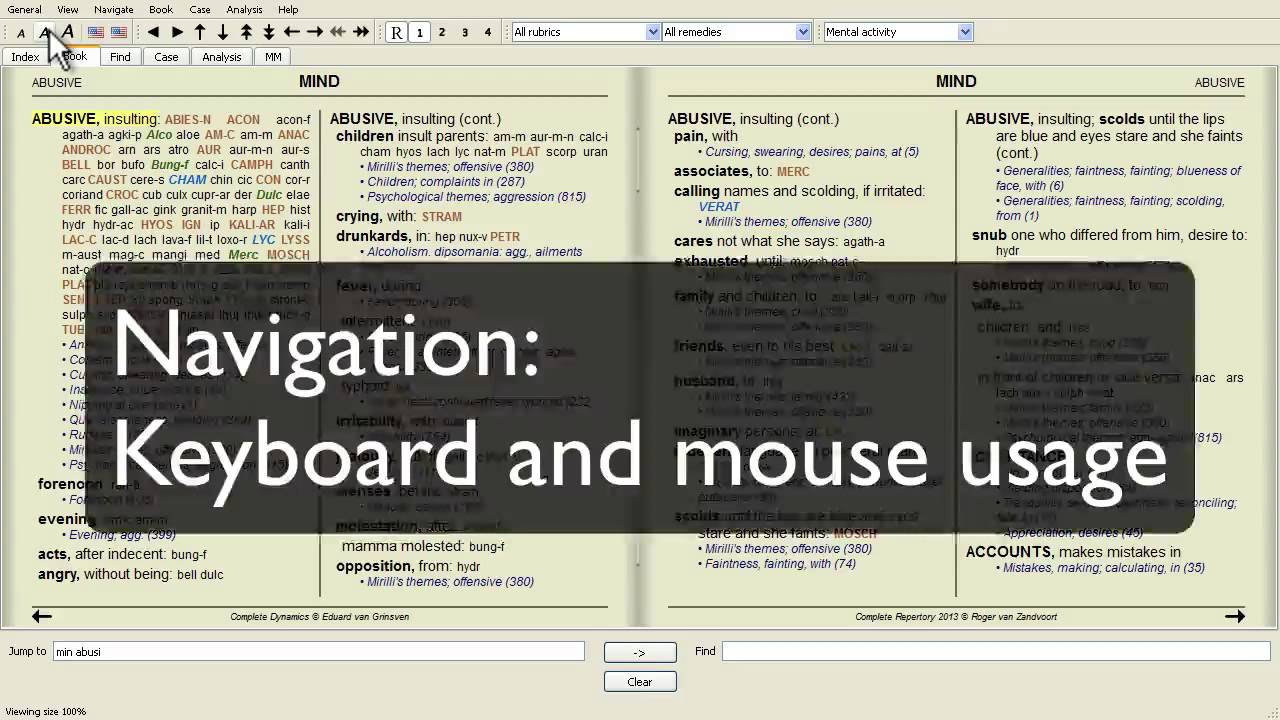
Task: Switch to the Book tab
Action: pos(75,56)
